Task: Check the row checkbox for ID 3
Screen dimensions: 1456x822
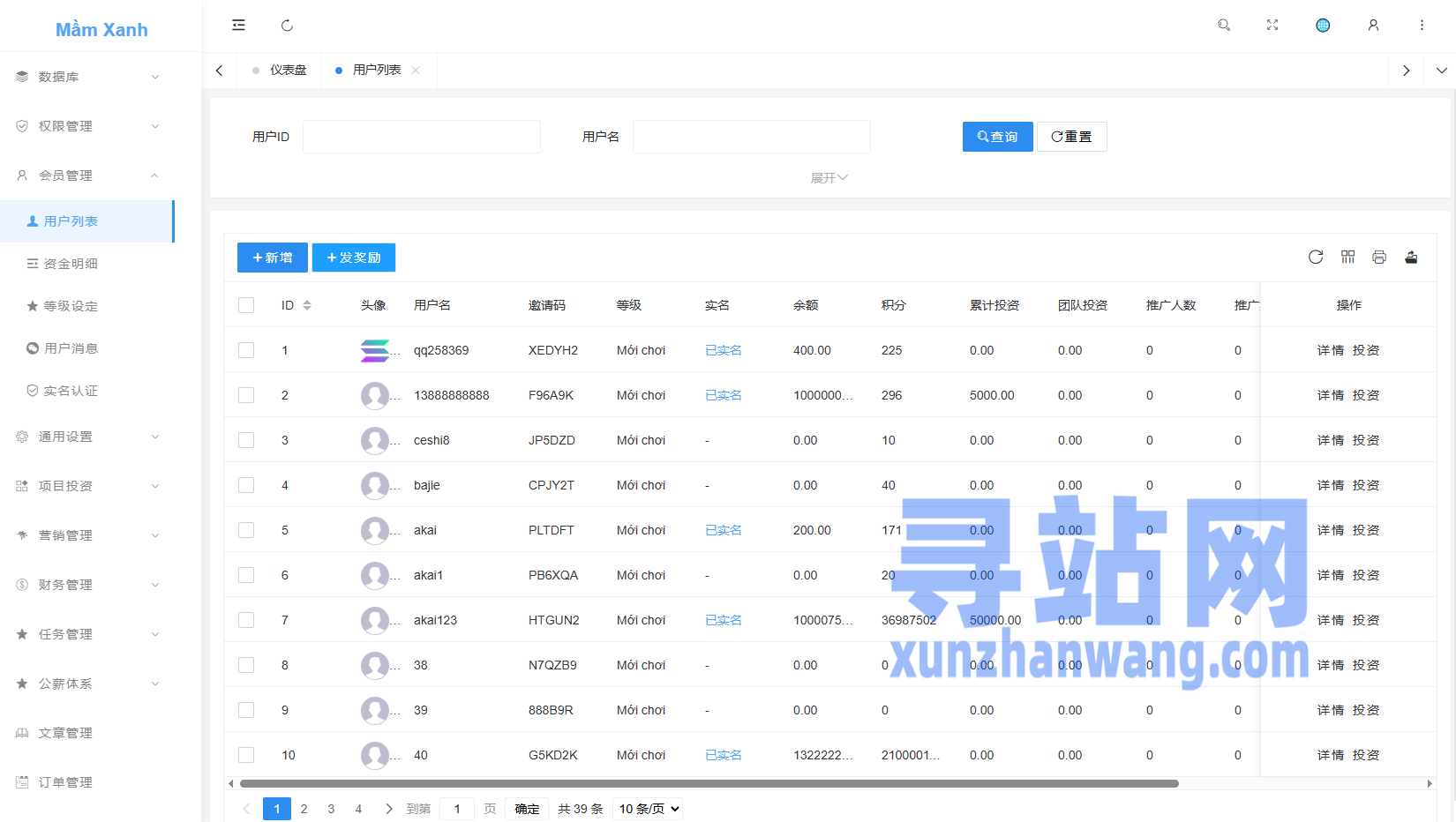Action: pos(246,440)
